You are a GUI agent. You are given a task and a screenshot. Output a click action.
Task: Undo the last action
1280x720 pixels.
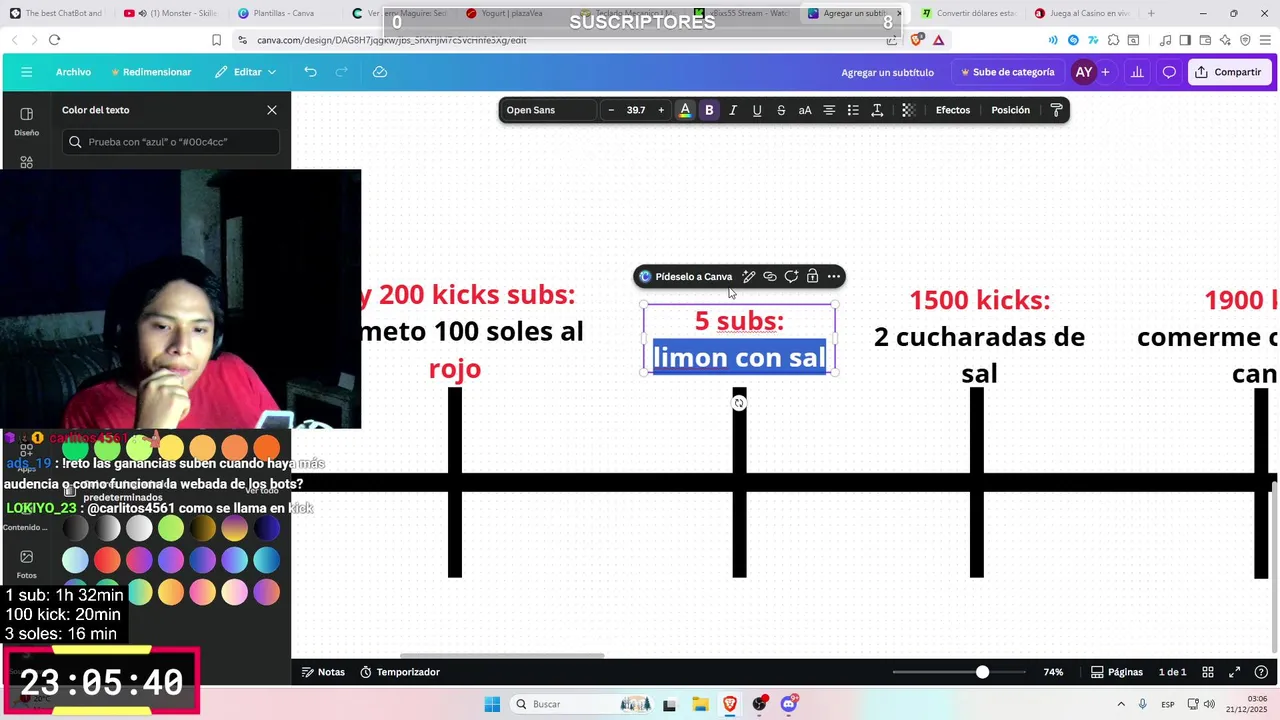click(x=310, y=72)
